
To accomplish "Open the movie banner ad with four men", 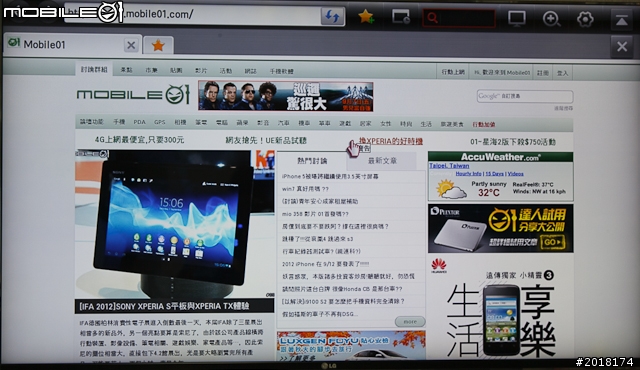I will [285, 96].
